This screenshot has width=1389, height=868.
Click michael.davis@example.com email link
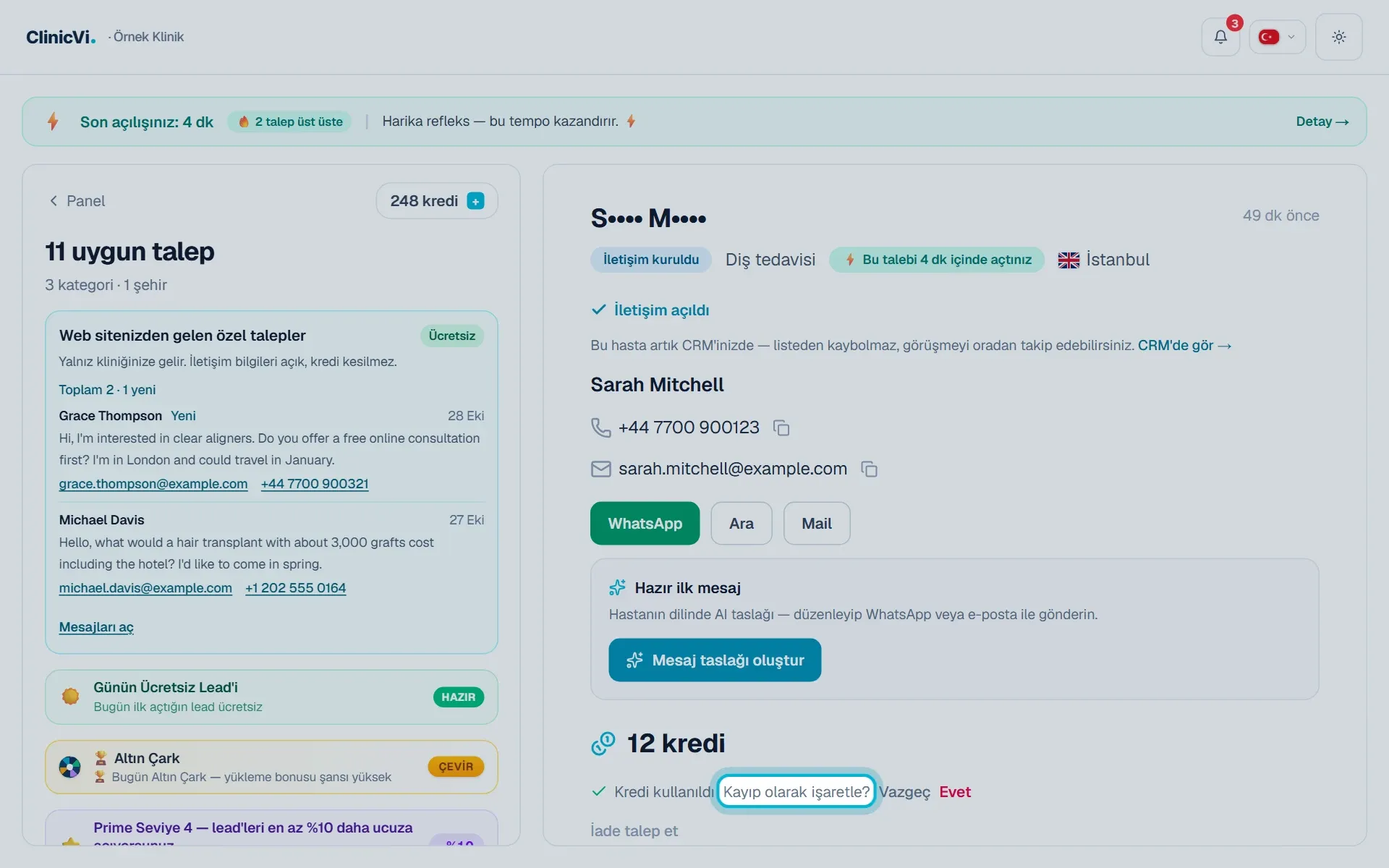145,588
